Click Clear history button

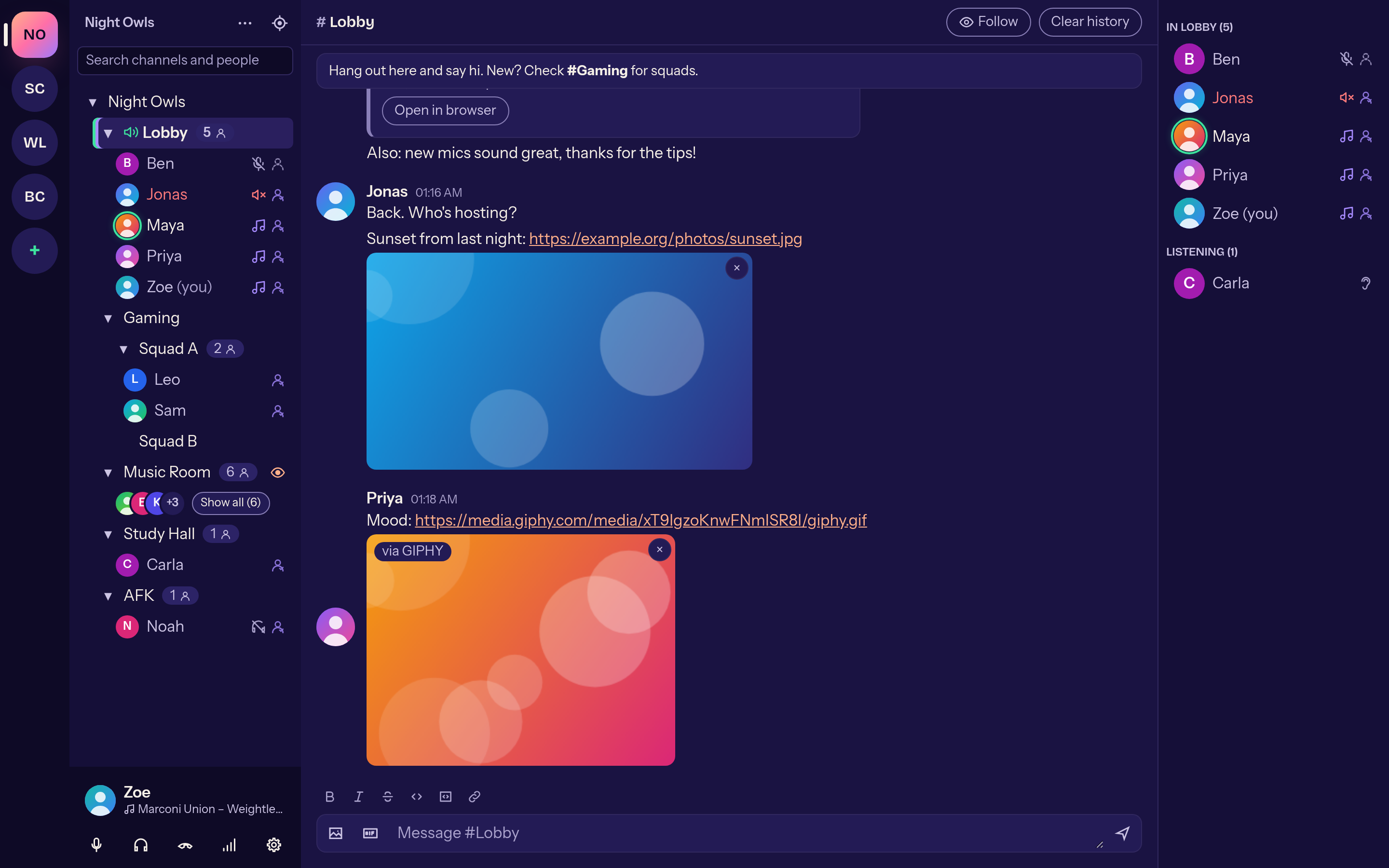point(1089,22)
